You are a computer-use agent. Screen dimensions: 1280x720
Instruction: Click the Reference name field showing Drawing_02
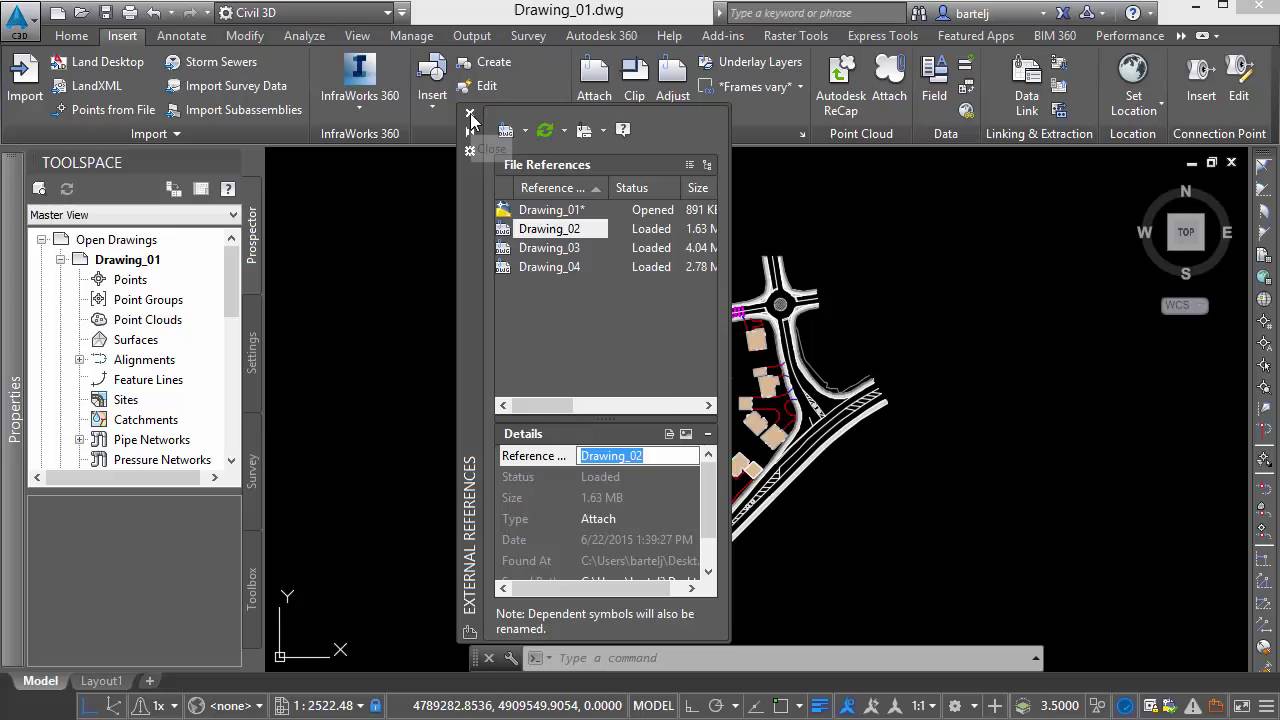coord(638,456)
